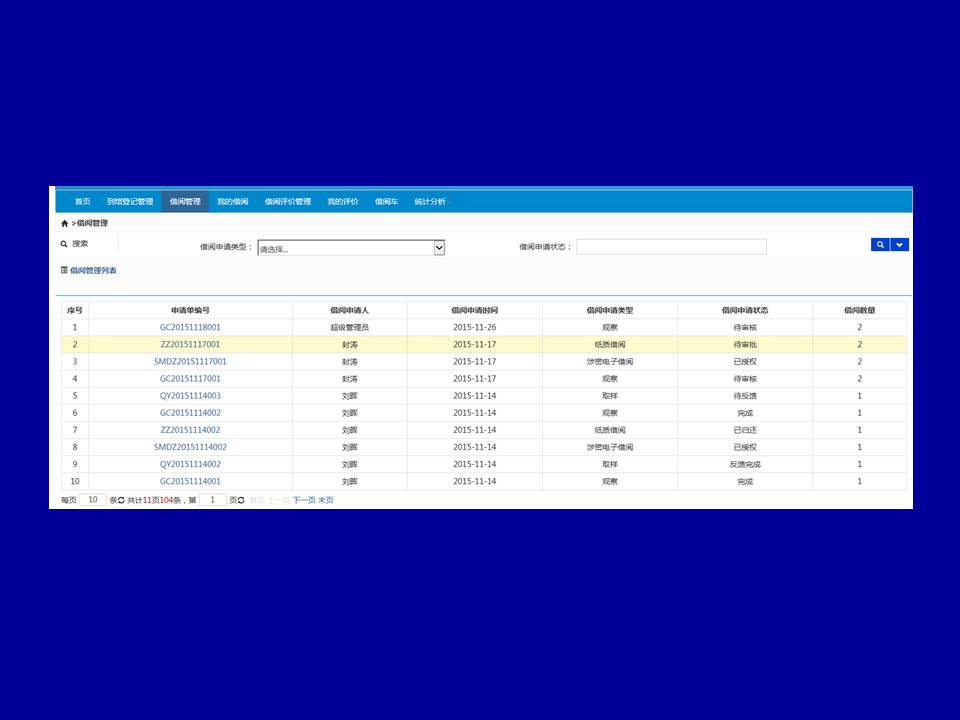Viewport: 960px width, 720px height.
Task: Expand advanced search with the blue chevron button
Action: click(x=899, y=245)
